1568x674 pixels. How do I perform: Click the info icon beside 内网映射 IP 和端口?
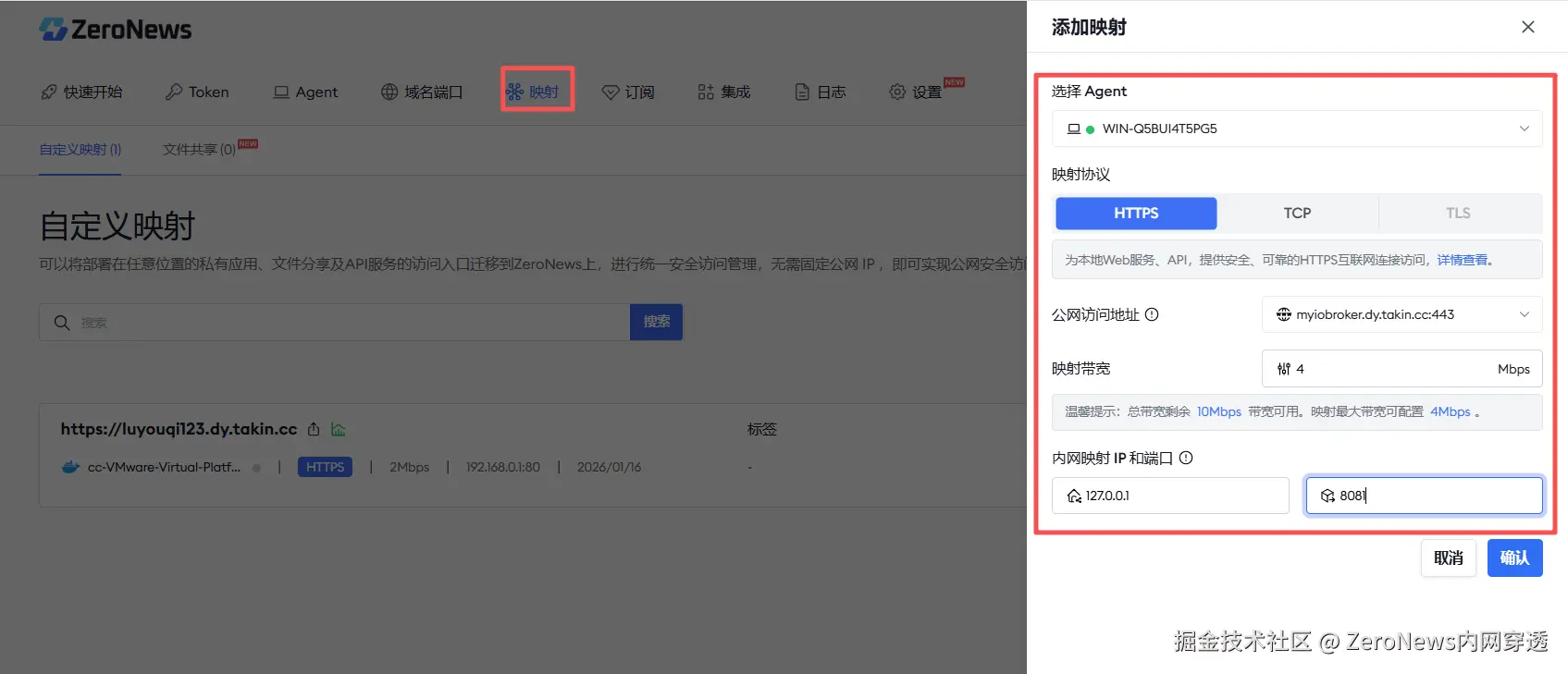(x=1186, y=458)
